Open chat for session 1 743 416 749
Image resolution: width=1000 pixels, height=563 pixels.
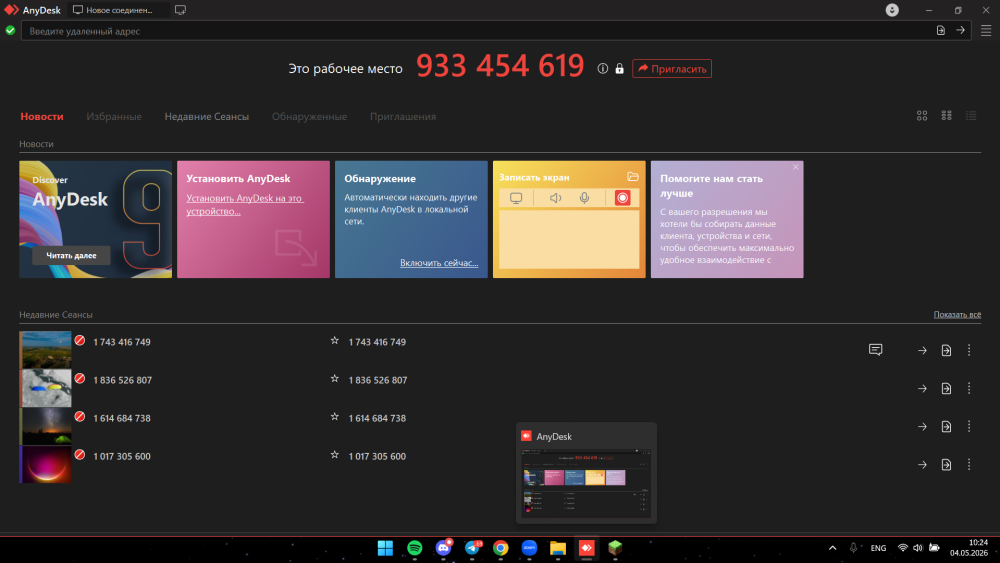pos(876,349)
